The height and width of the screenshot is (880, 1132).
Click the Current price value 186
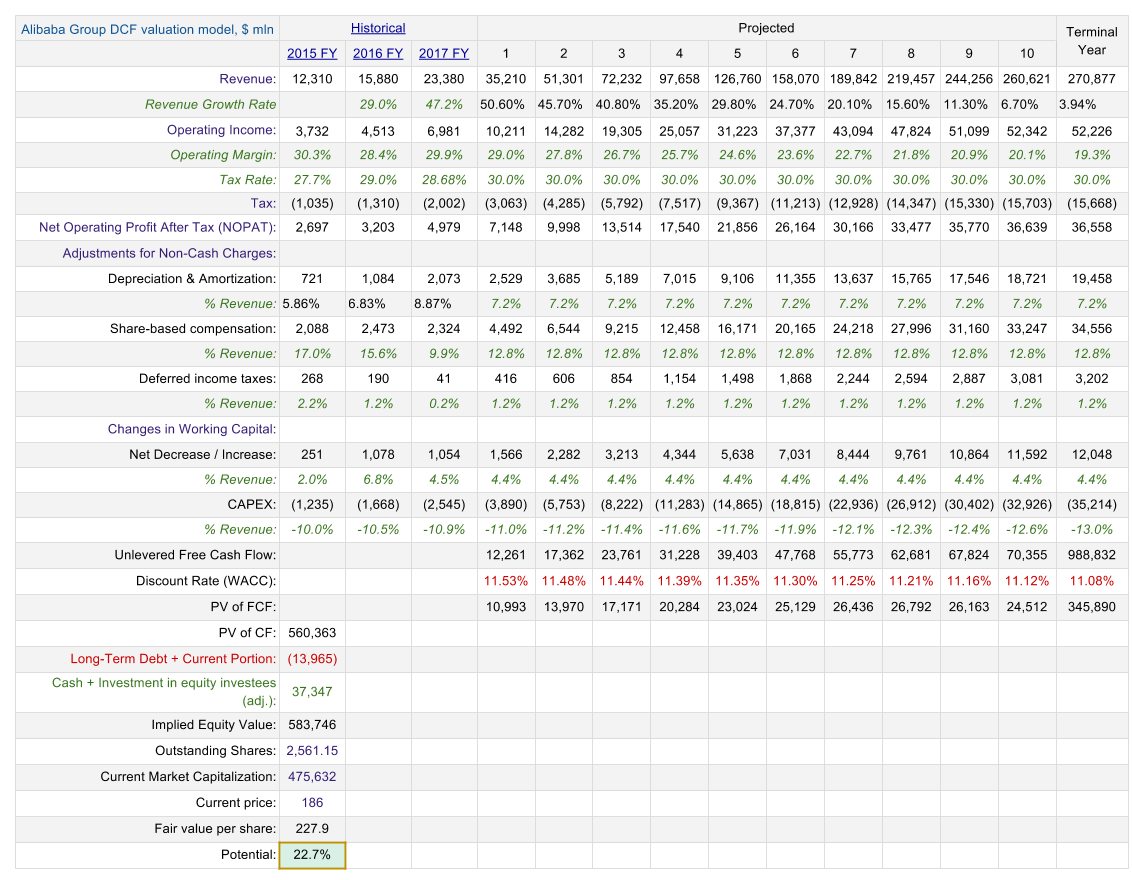click(312, 802)
